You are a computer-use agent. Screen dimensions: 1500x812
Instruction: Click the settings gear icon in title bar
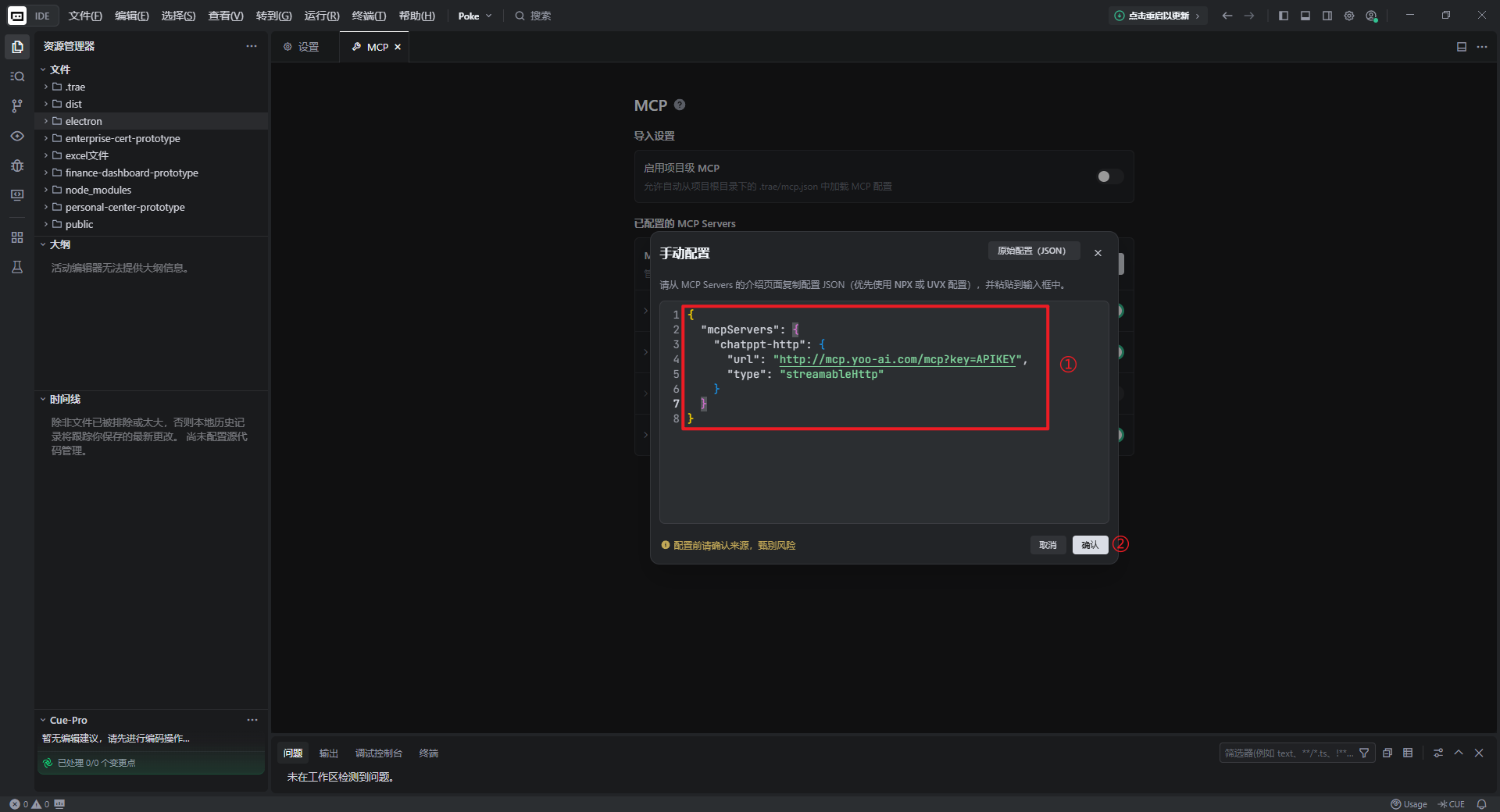click(x=1349, y=16)
